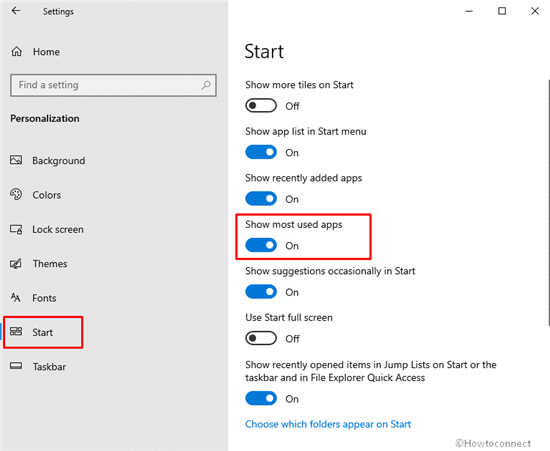The width and height of the screenshot is (550, 451).
Task: Select the Background picture icon
Action: (16, 160)
